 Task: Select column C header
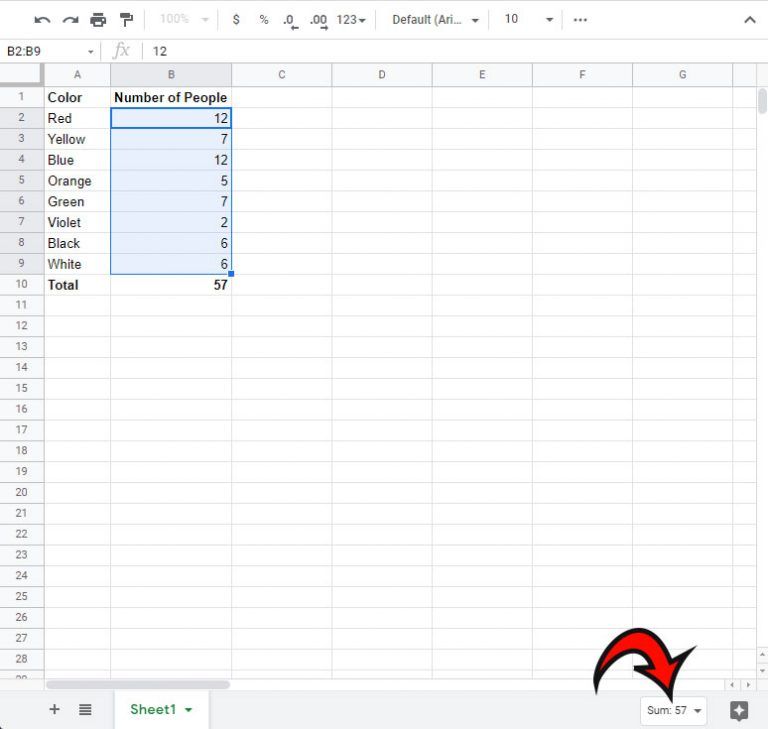[282, 75]
